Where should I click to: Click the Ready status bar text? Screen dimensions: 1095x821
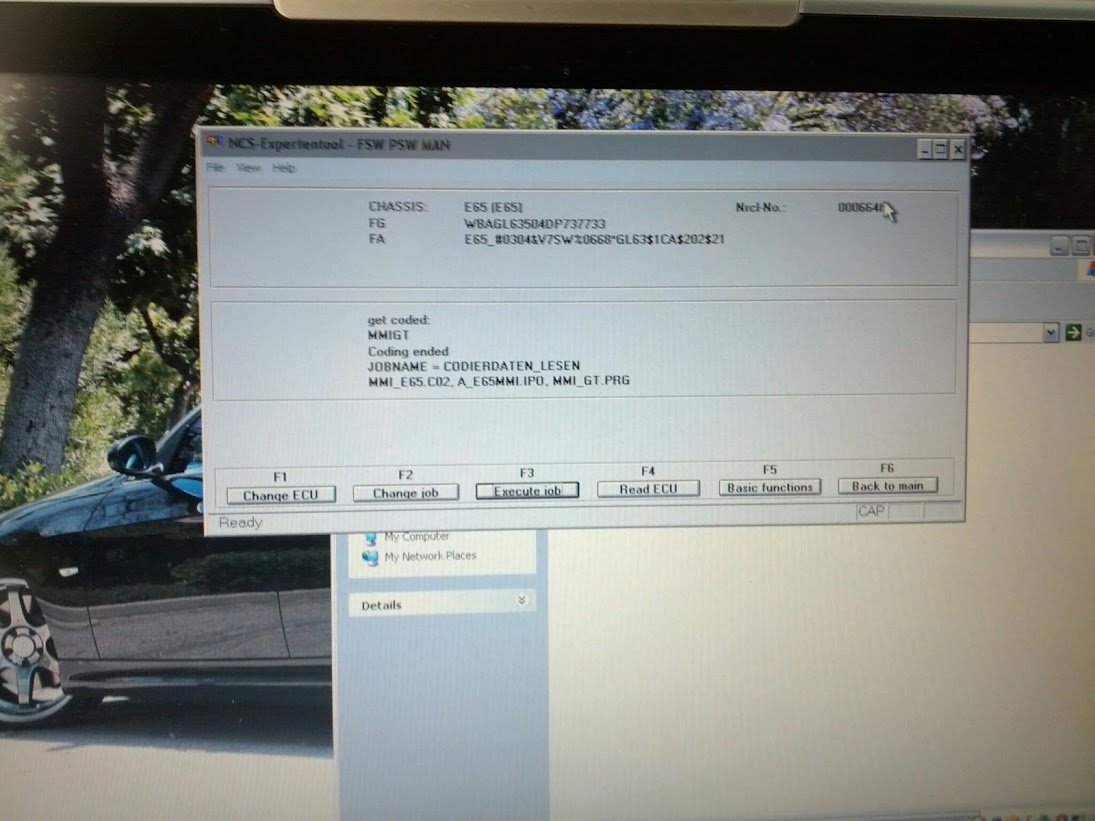pyautogui.click(x=240, y=522)
